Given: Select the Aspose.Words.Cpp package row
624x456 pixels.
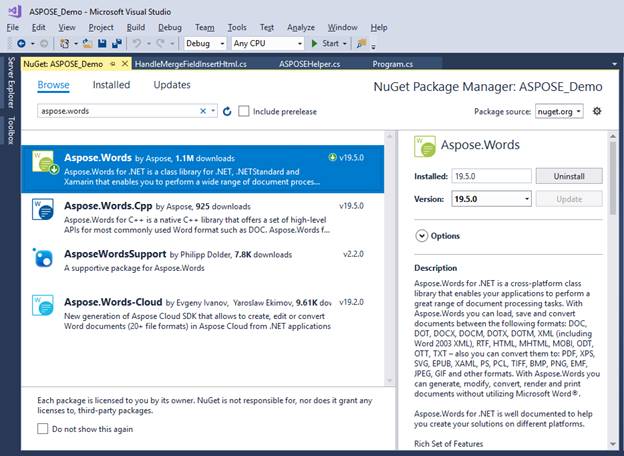Looking at the screenshot, I should tap(203, 217).
